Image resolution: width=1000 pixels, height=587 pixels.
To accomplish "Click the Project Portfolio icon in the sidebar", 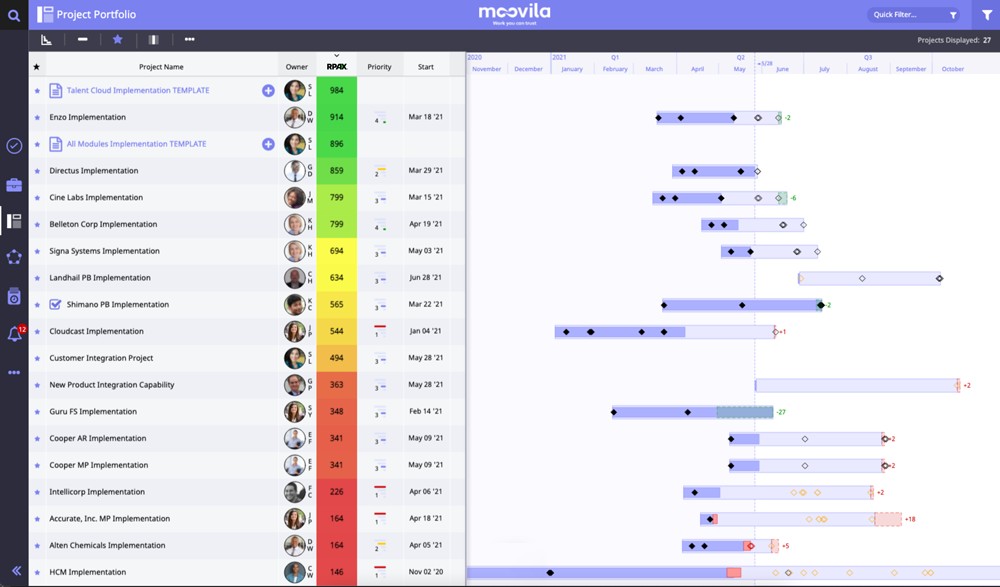I will point(14,222).
